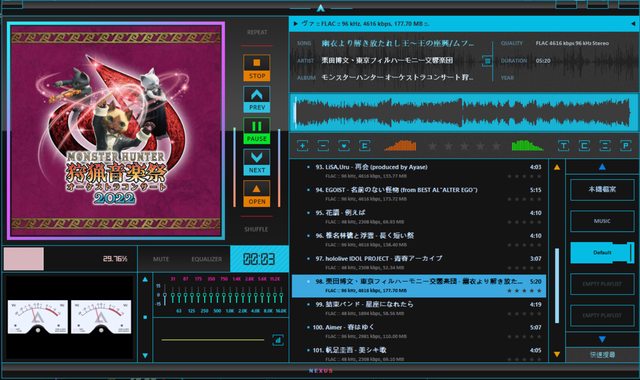This screenshot has height=380, width=640.
Task: Stop playback with the STOP button
Action: 257,68
